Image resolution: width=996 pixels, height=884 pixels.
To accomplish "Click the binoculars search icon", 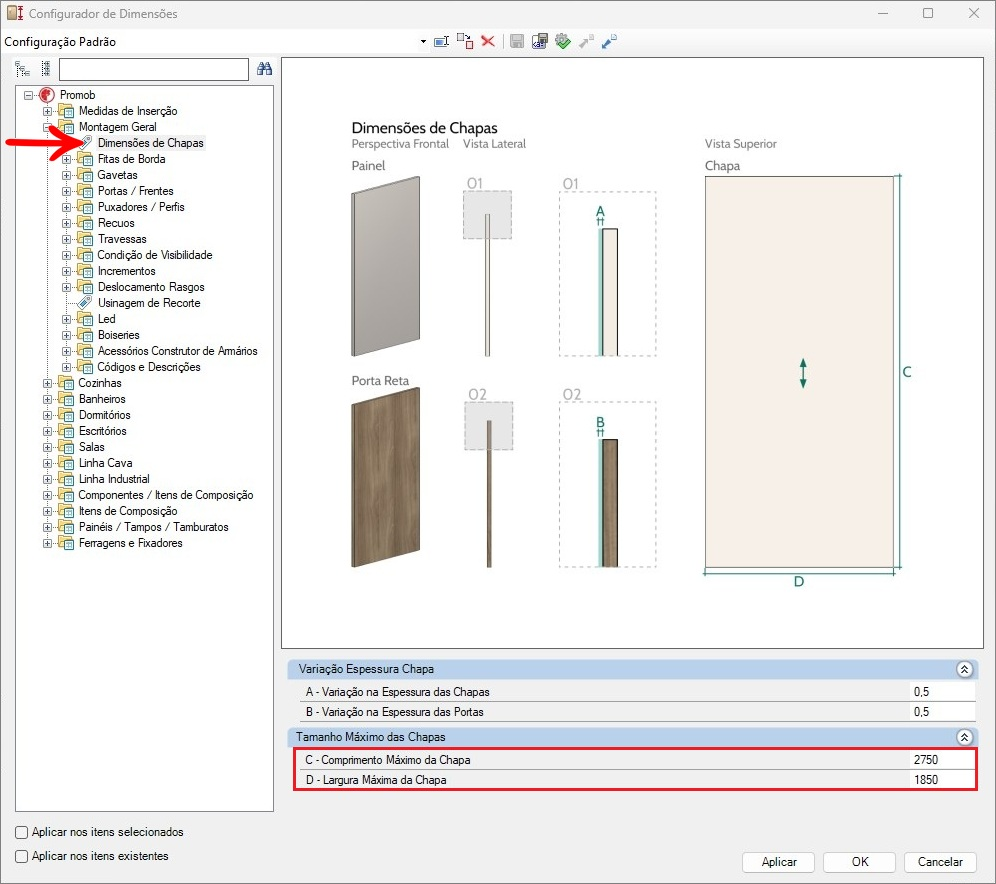I will (x=265, y=69).
